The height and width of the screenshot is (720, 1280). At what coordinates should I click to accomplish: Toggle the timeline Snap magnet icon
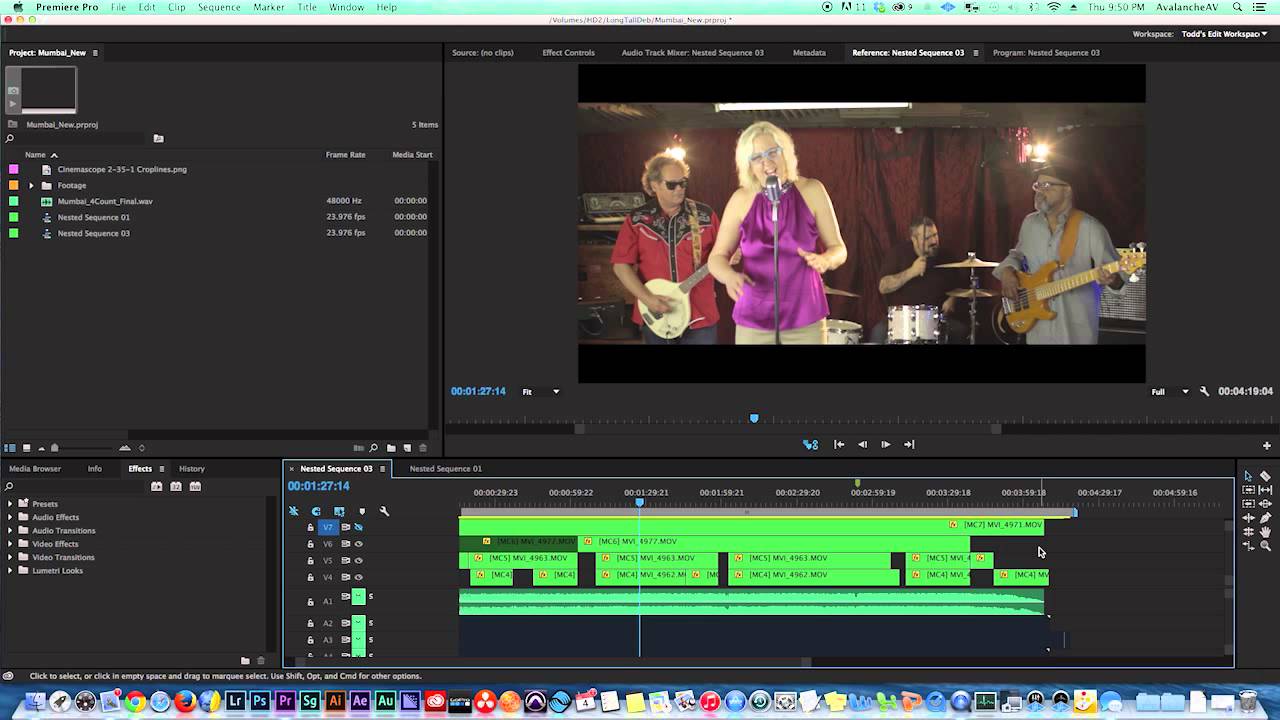coord(316,511)
